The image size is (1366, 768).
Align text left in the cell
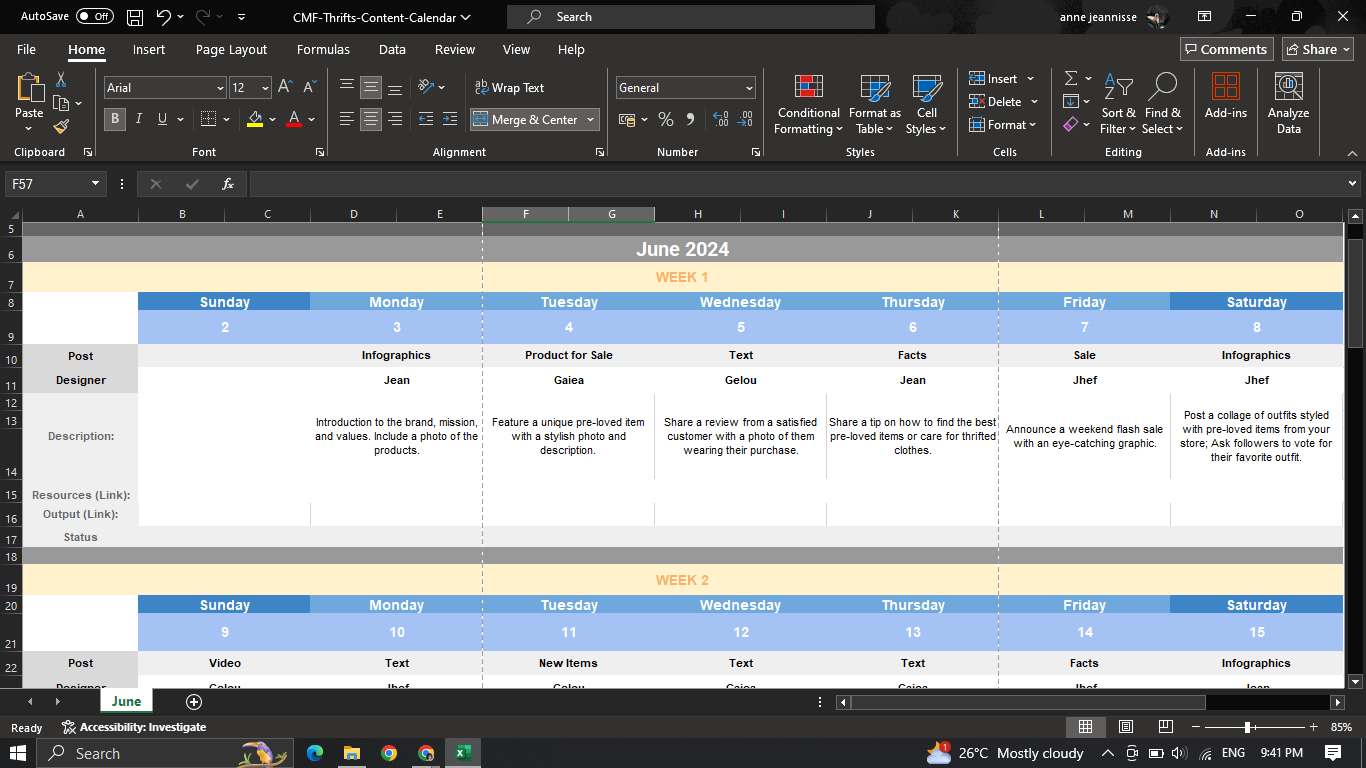coord(347,119)
